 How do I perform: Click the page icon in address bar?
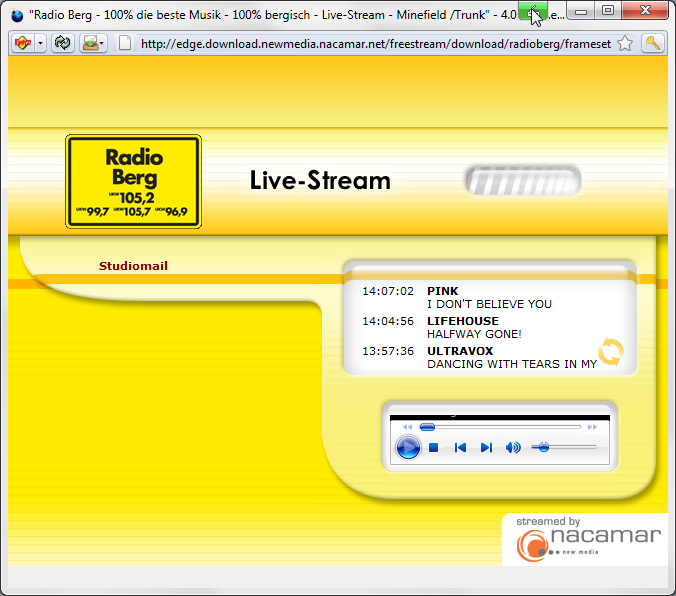(125, 43)
